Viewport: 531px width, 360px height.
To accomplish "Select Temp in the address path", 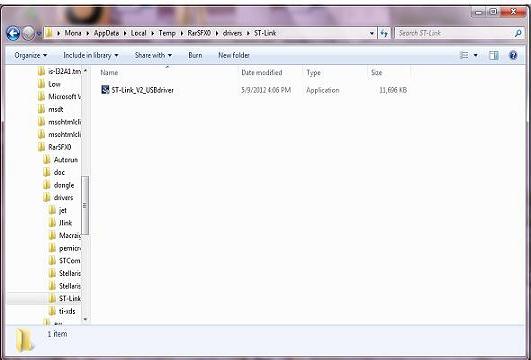I will click(x=167, y=33).
